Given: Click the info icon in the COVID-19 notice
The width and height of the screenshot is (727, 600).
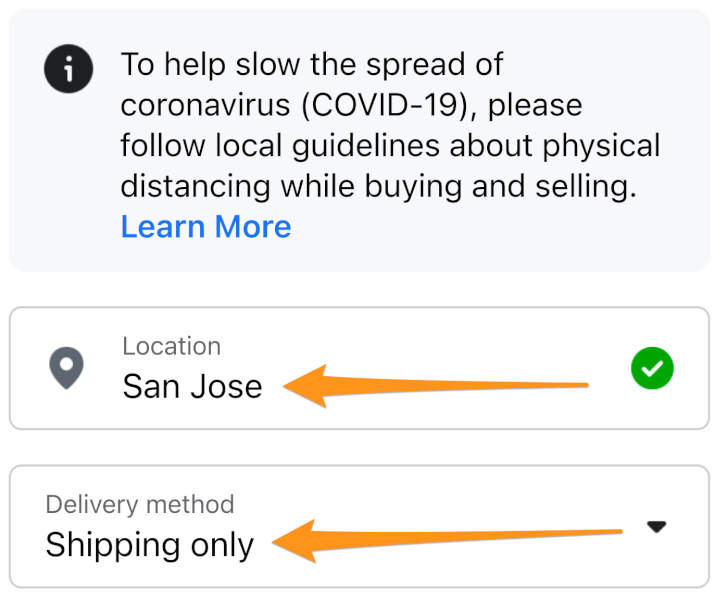Looking at the screenshot, I should (68, 69).
